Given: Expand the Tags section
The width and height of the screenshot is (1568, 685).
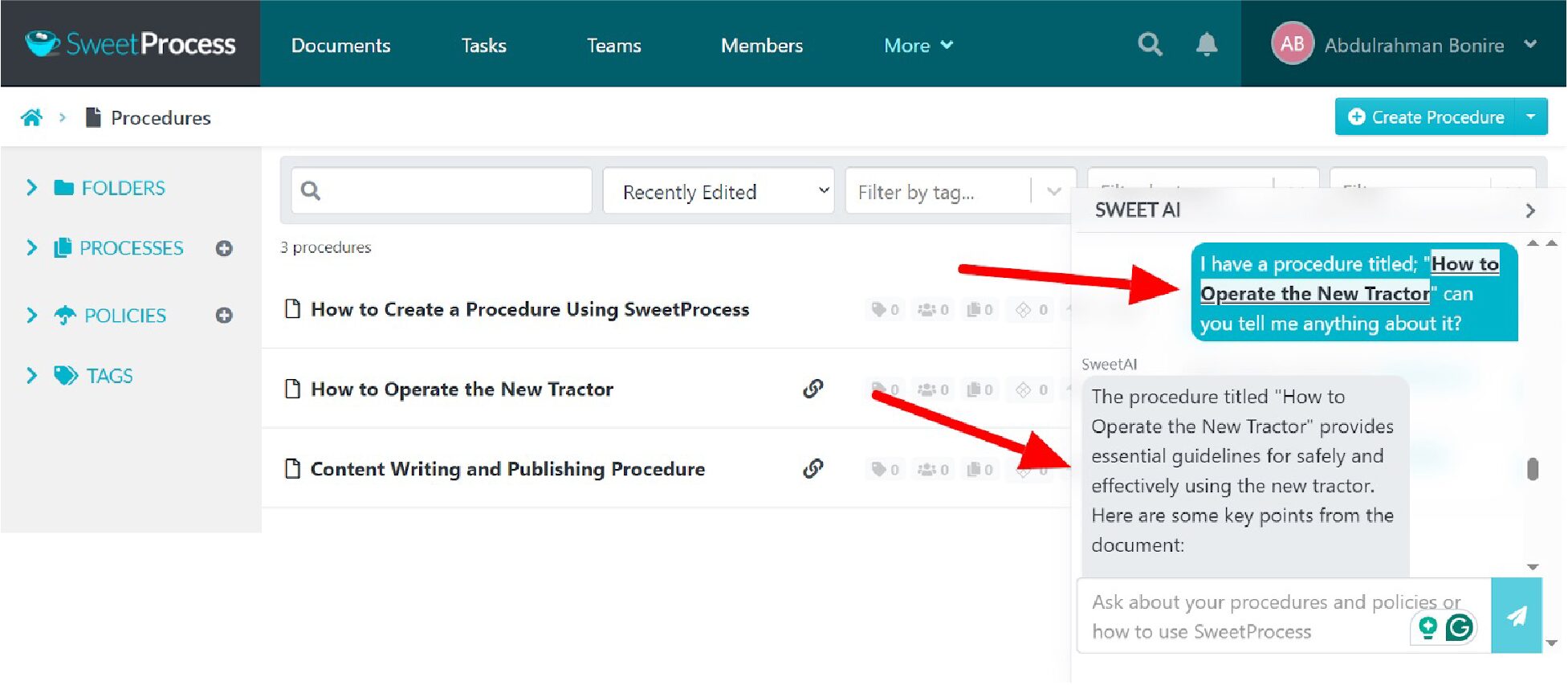Looking at the screenshot, I should [x=31, y=375].
